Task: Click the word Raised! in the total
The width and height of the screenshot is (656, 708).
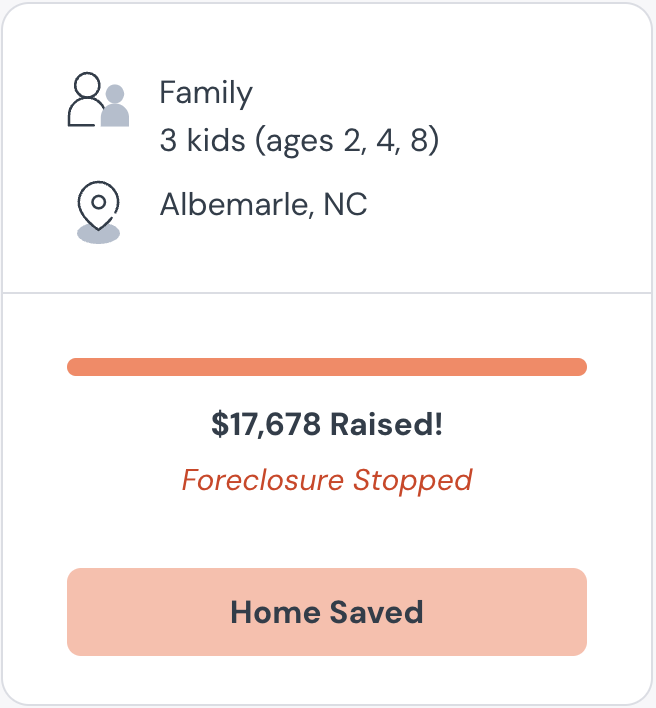Action: coord(386,424)
